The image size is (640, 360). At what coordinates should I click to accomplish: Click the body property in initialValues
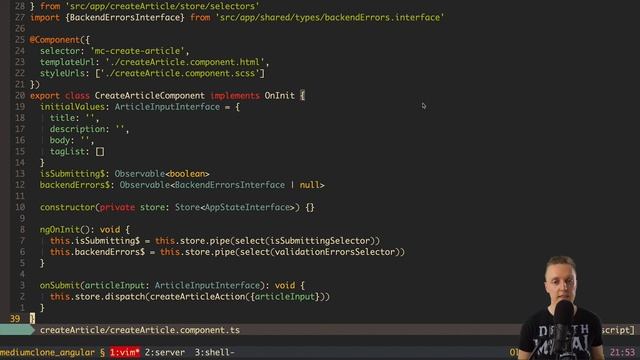(60, 140)
